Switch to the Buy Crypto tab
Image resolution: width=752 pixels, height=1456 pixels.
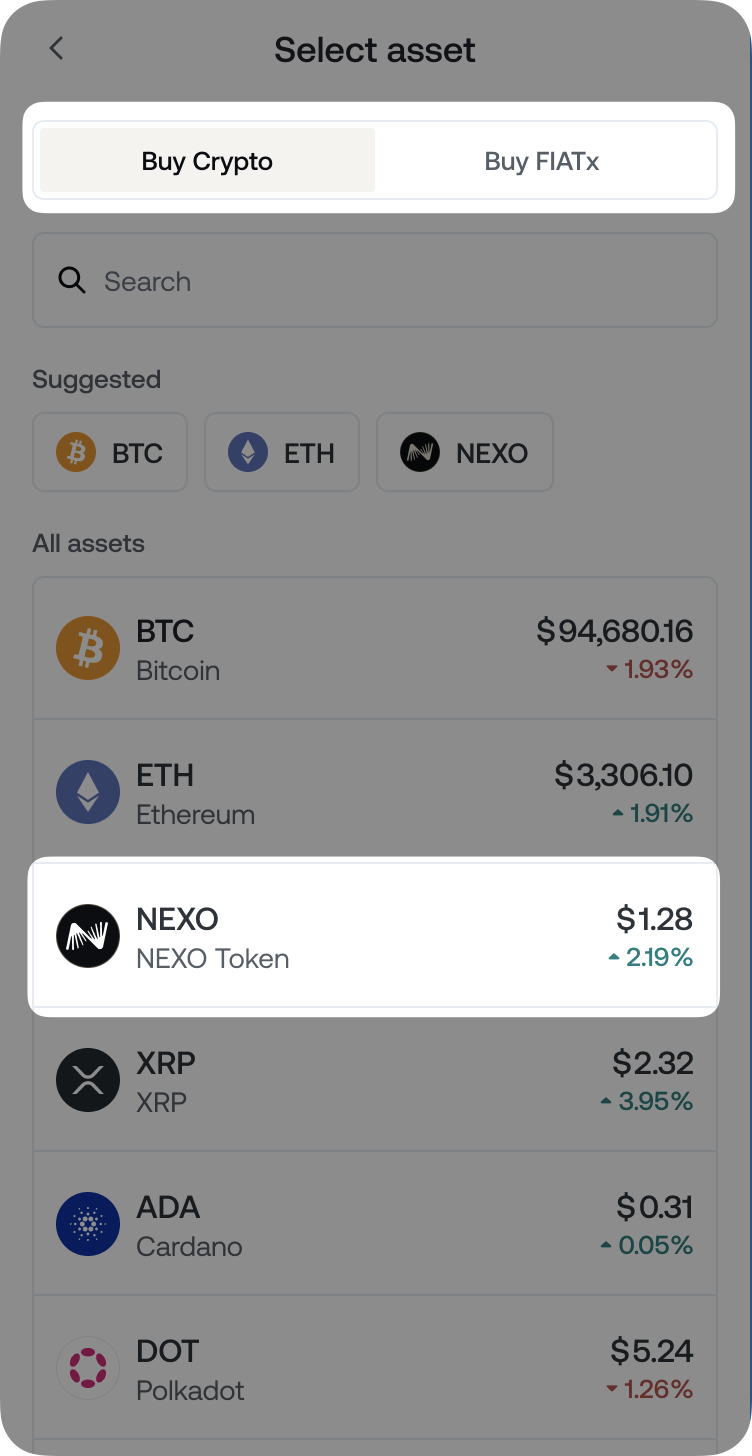(x=205, y=160)
